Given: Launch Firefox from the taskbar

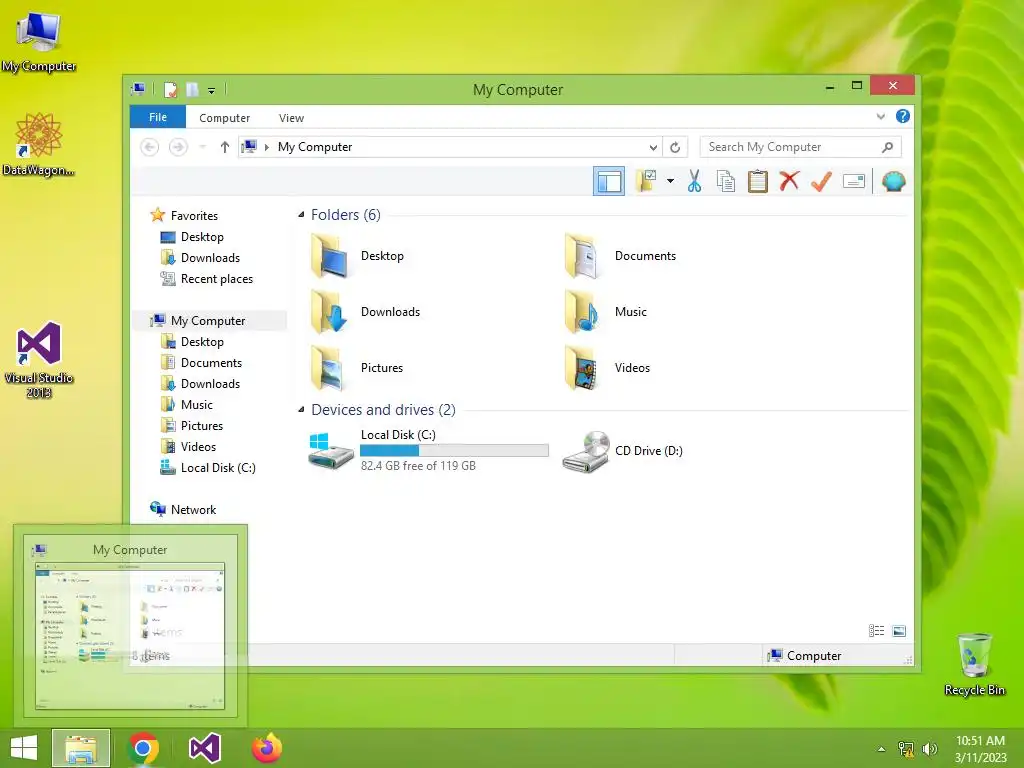Looking at the screenshot, I should pos(266,748).
